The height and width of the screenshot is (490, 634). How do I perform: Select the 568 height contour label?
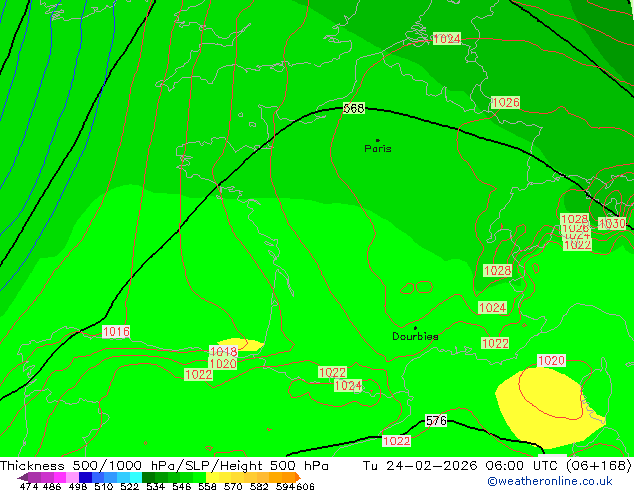[x=354, y=108]
